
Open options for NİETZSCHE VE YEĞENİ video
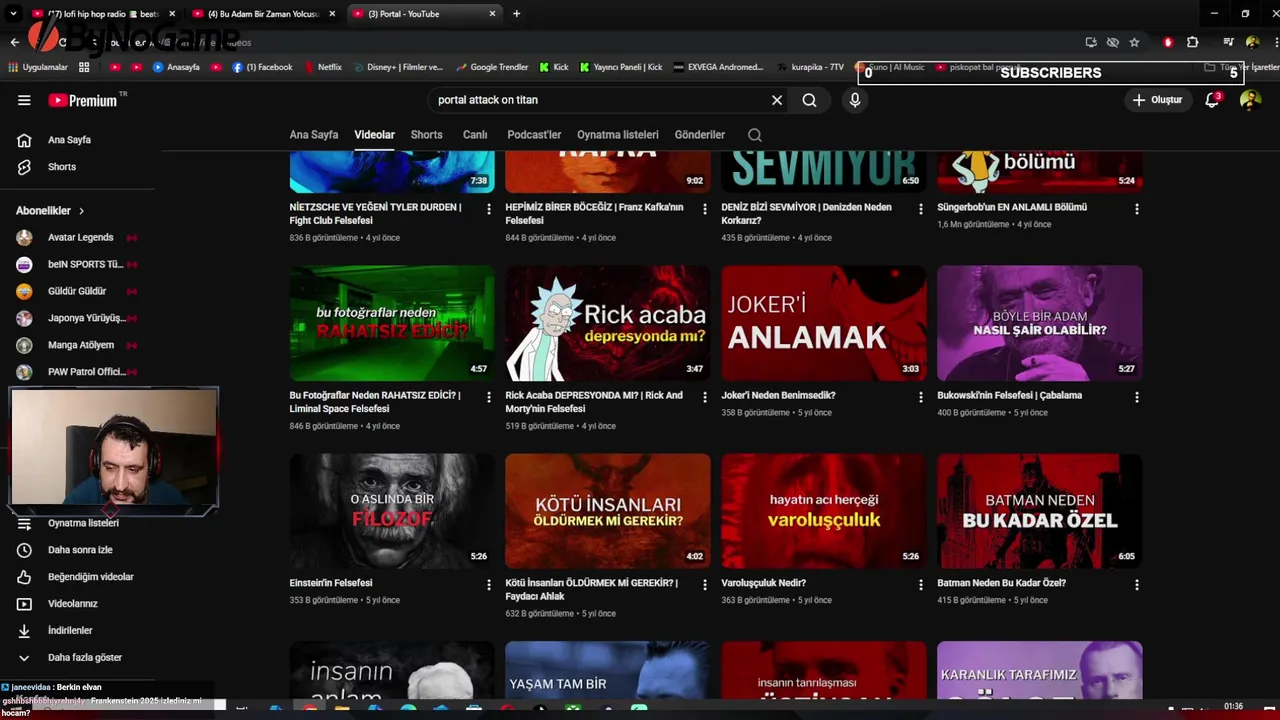click(x=488, y=209)
